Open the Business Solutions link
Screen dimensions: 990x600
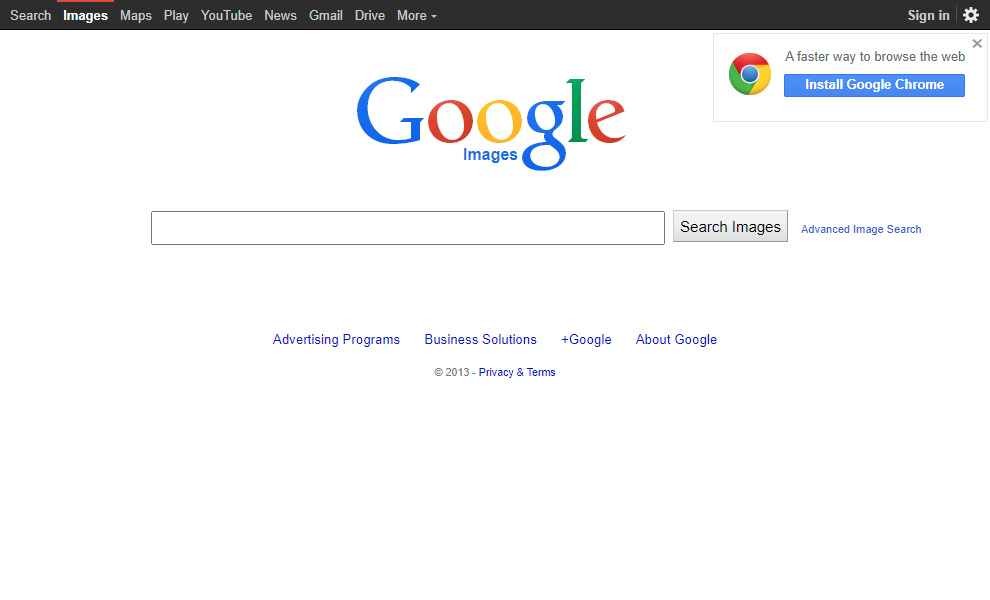click(480, 340)
